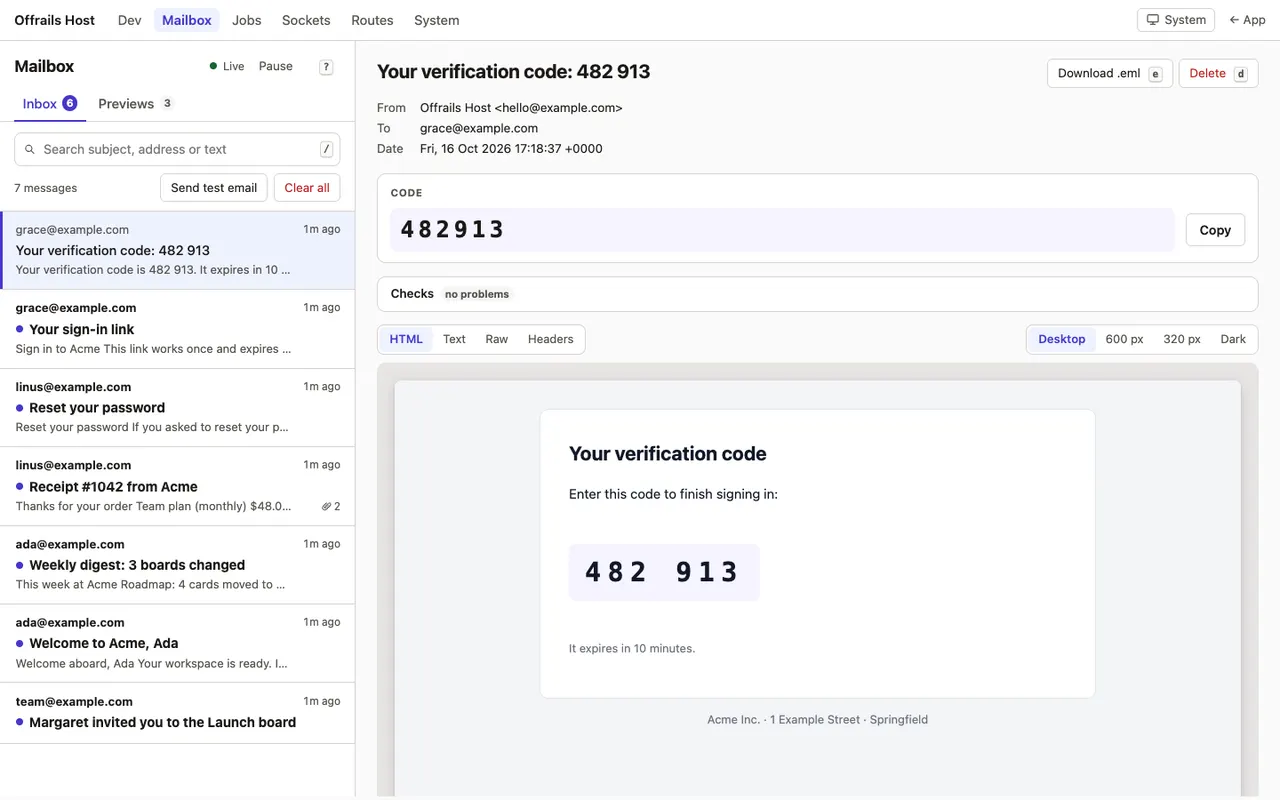Screen dimensions: 1280x800
Task: Switch to the Previews tab
Action: pyautogui.click(x=135, y=104)
